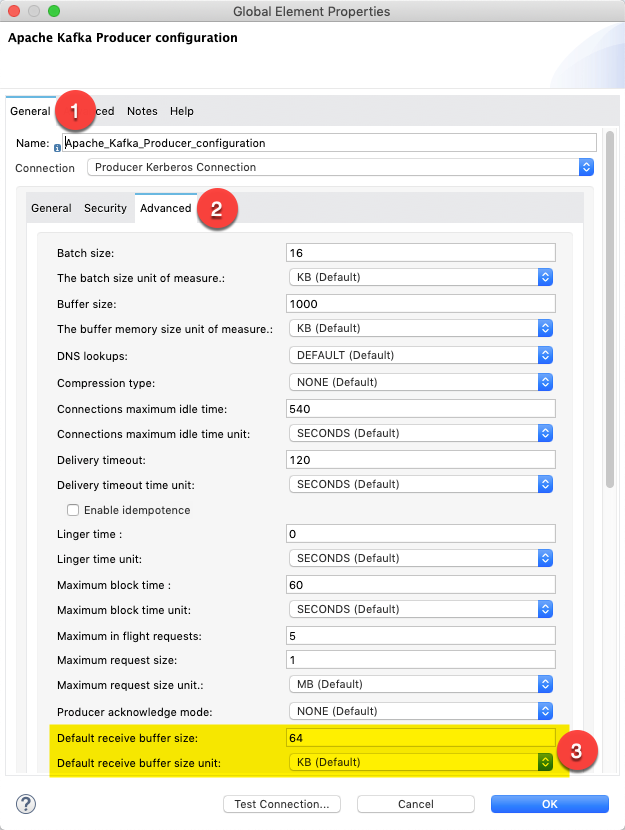Open the help question mark icon
The image size is (625, 830).
(26, 804)
